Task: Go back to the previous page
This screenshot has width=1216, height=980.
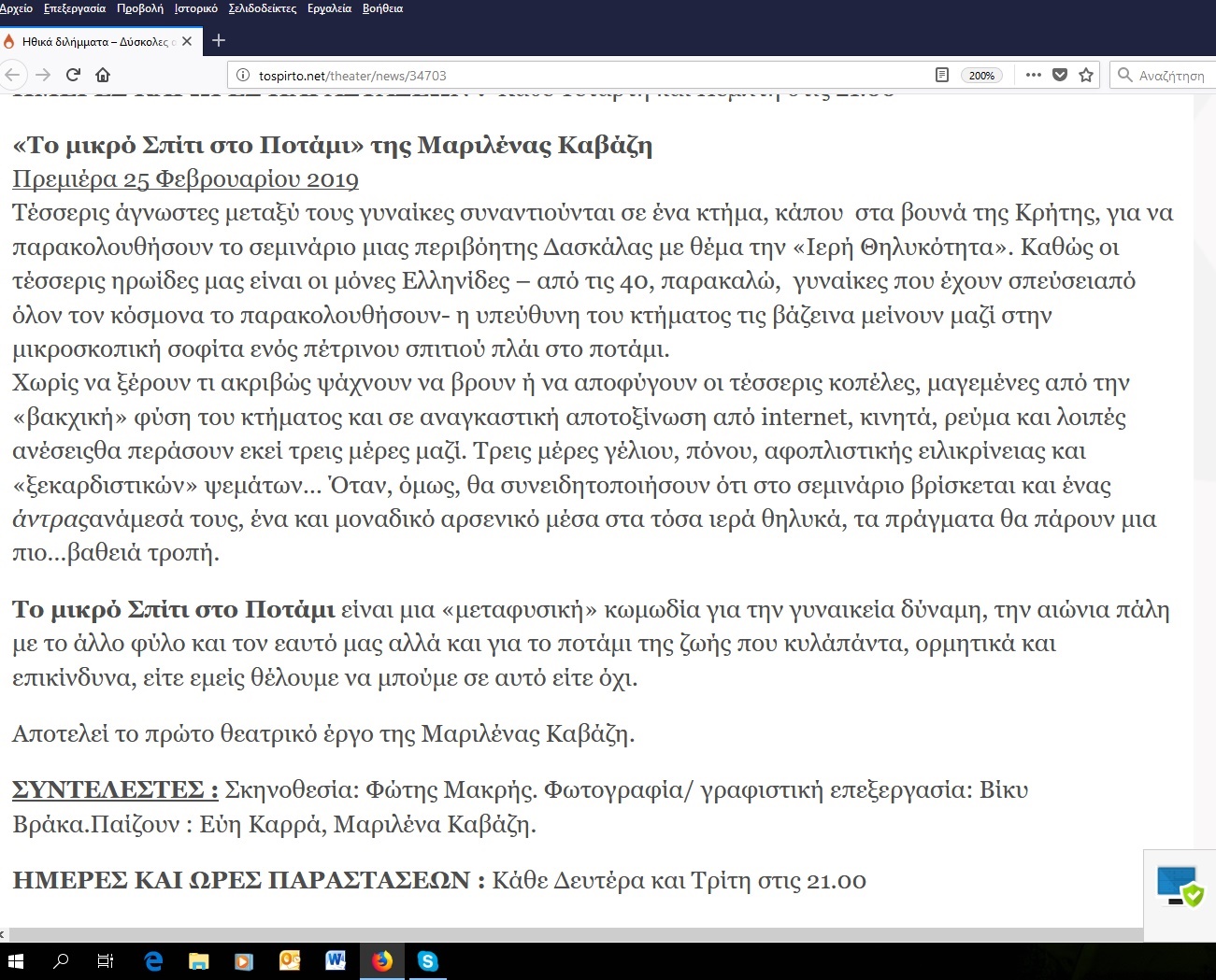Action: [12, 75]
